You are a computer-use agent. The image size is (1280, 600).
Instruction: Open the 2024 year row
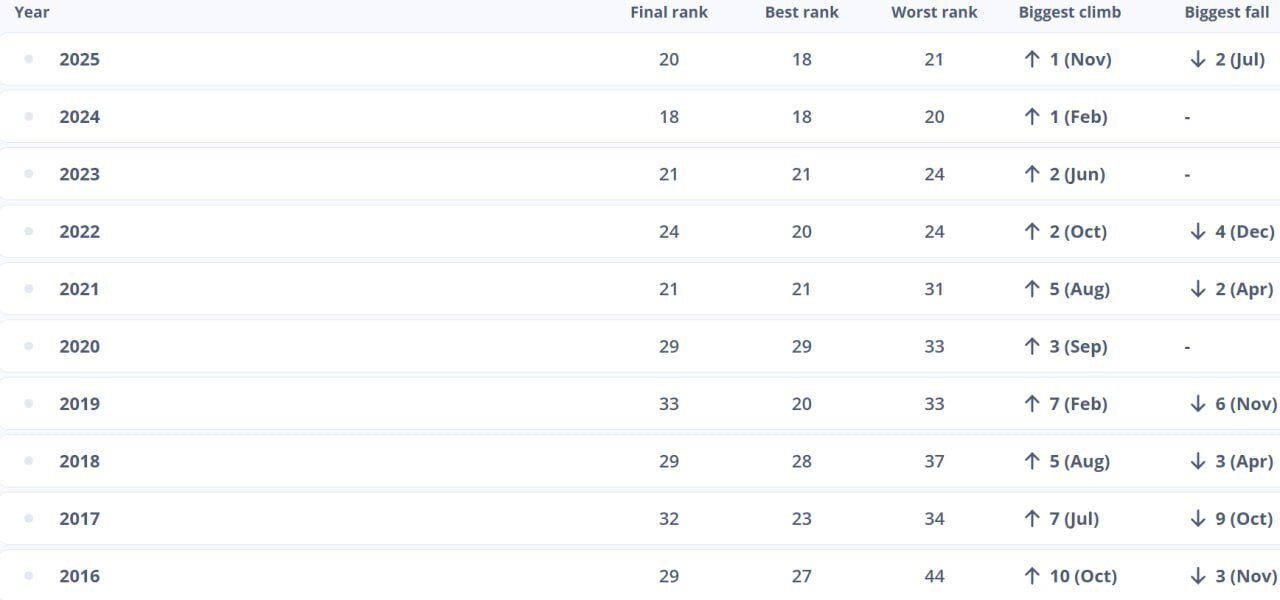[80, 117]
